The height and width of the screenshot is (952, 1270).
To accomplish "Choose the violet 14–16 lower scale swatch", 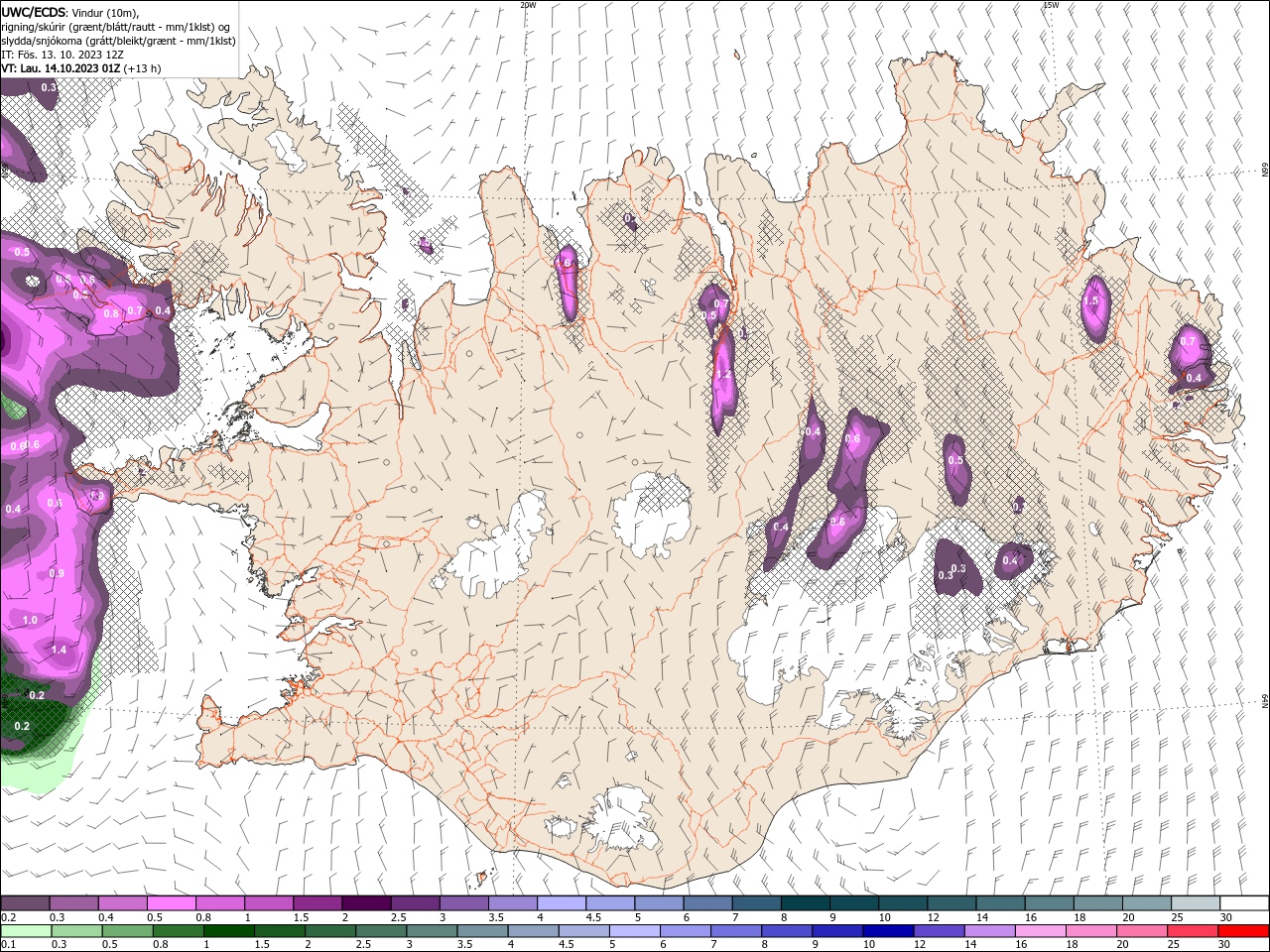I will pos(989,931).
